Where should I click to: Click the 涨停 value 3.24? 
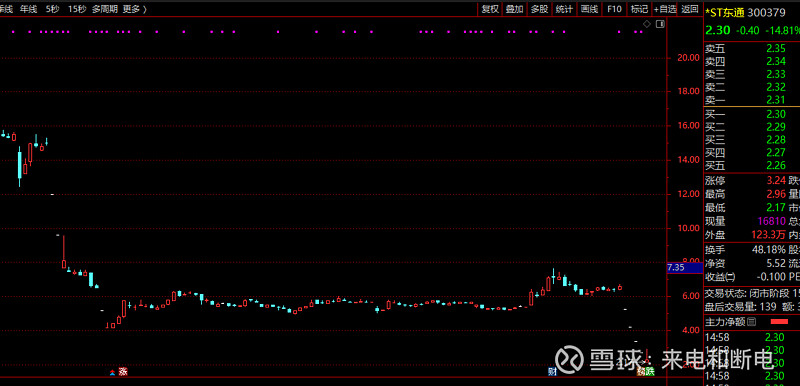(x=776, y=181)
